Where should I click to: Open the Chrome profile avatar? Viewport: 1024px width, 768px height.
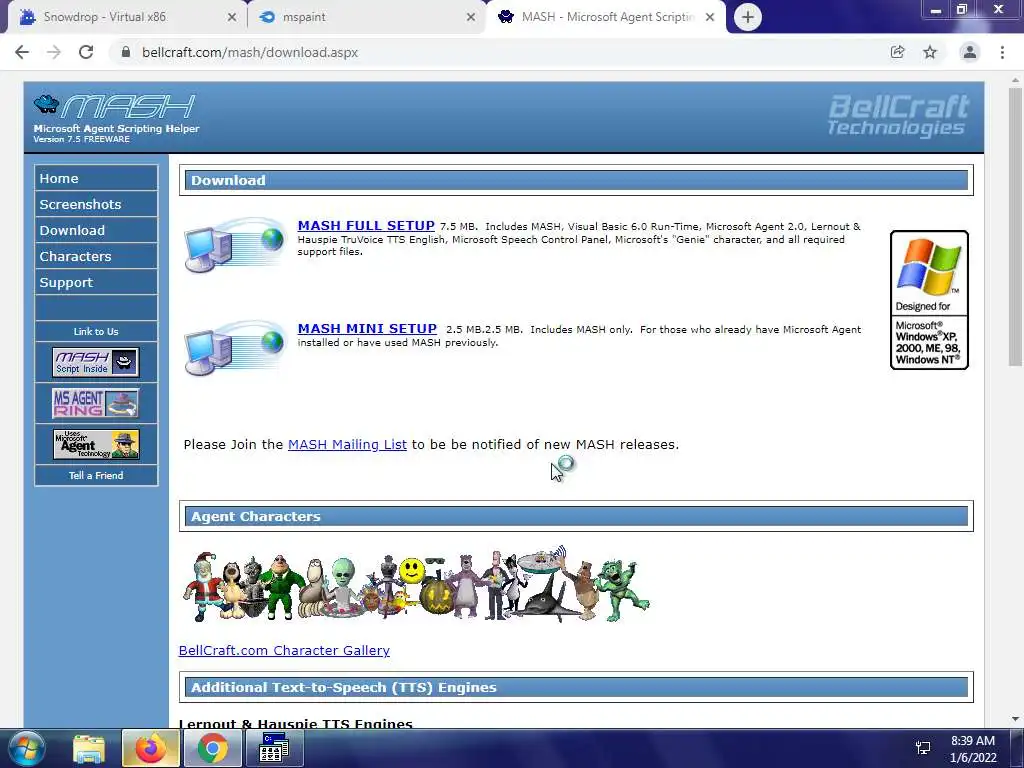pos(970,52)
